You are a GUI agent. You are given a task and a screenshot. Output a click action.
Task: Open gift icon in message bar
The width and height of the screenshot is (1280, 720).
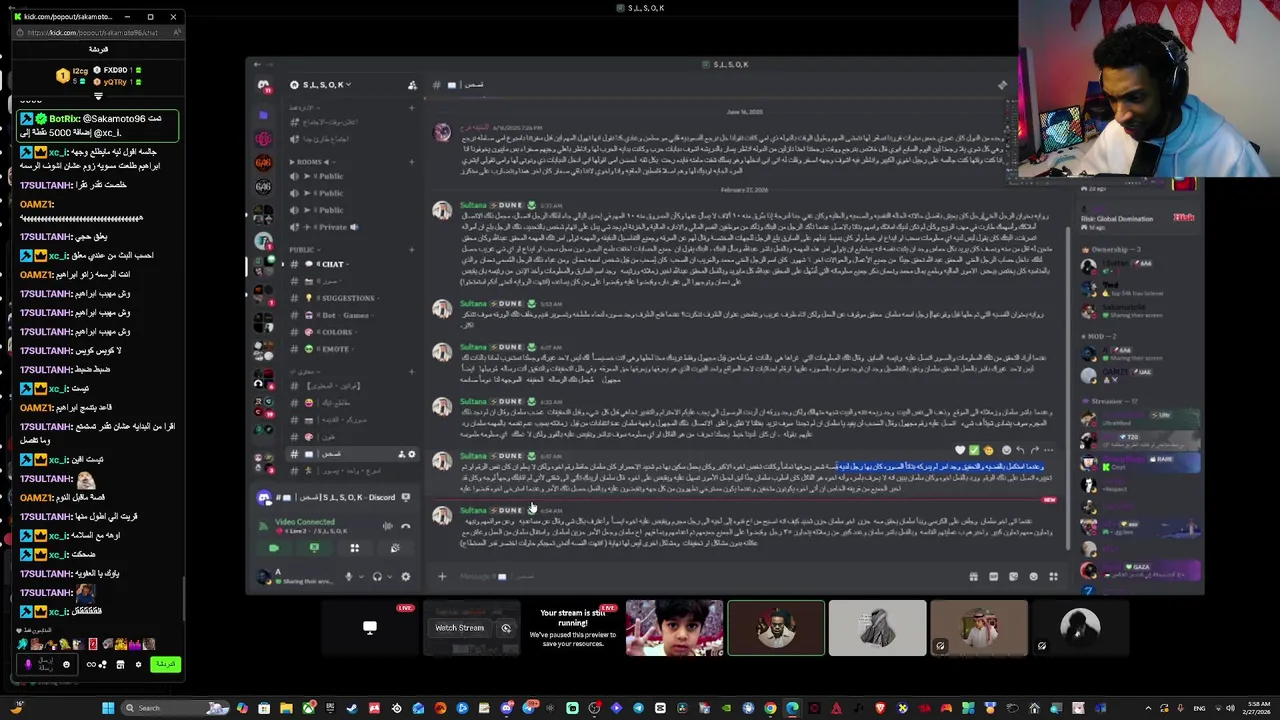pos(973,576)
